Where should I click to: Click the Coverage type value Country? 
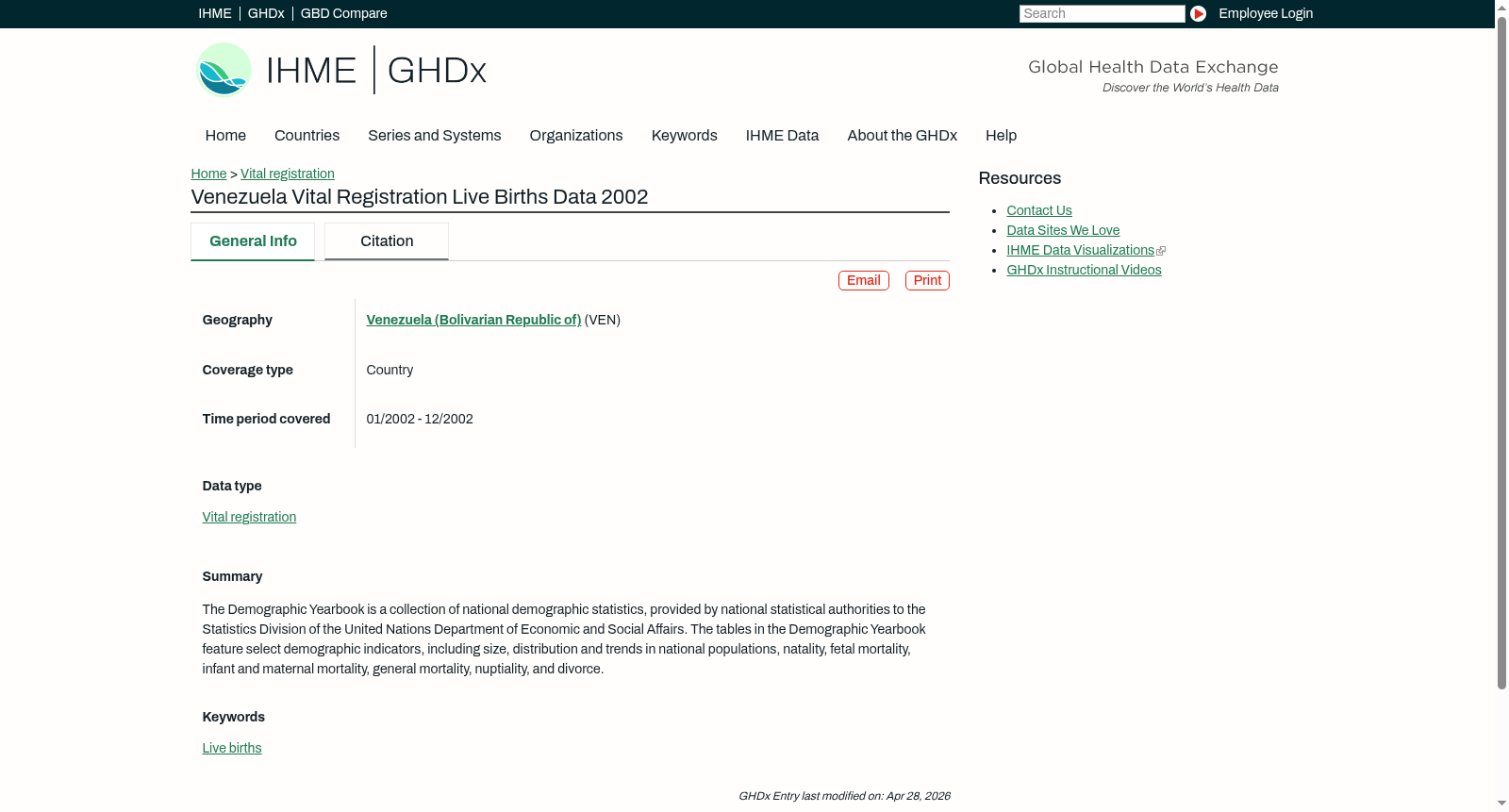[x=390, y=371]
